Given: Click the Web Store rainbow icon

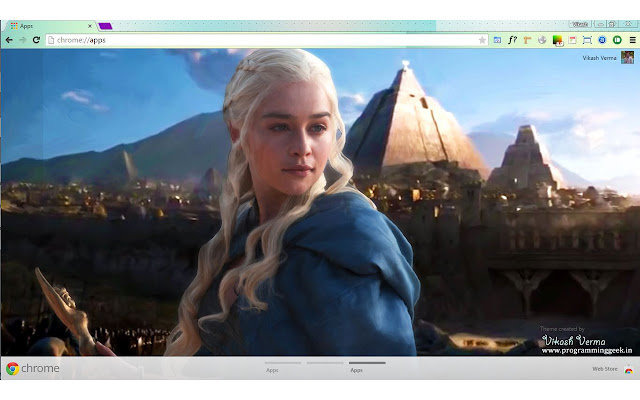Looking at the screenshot, I should [x=628, y=370].
